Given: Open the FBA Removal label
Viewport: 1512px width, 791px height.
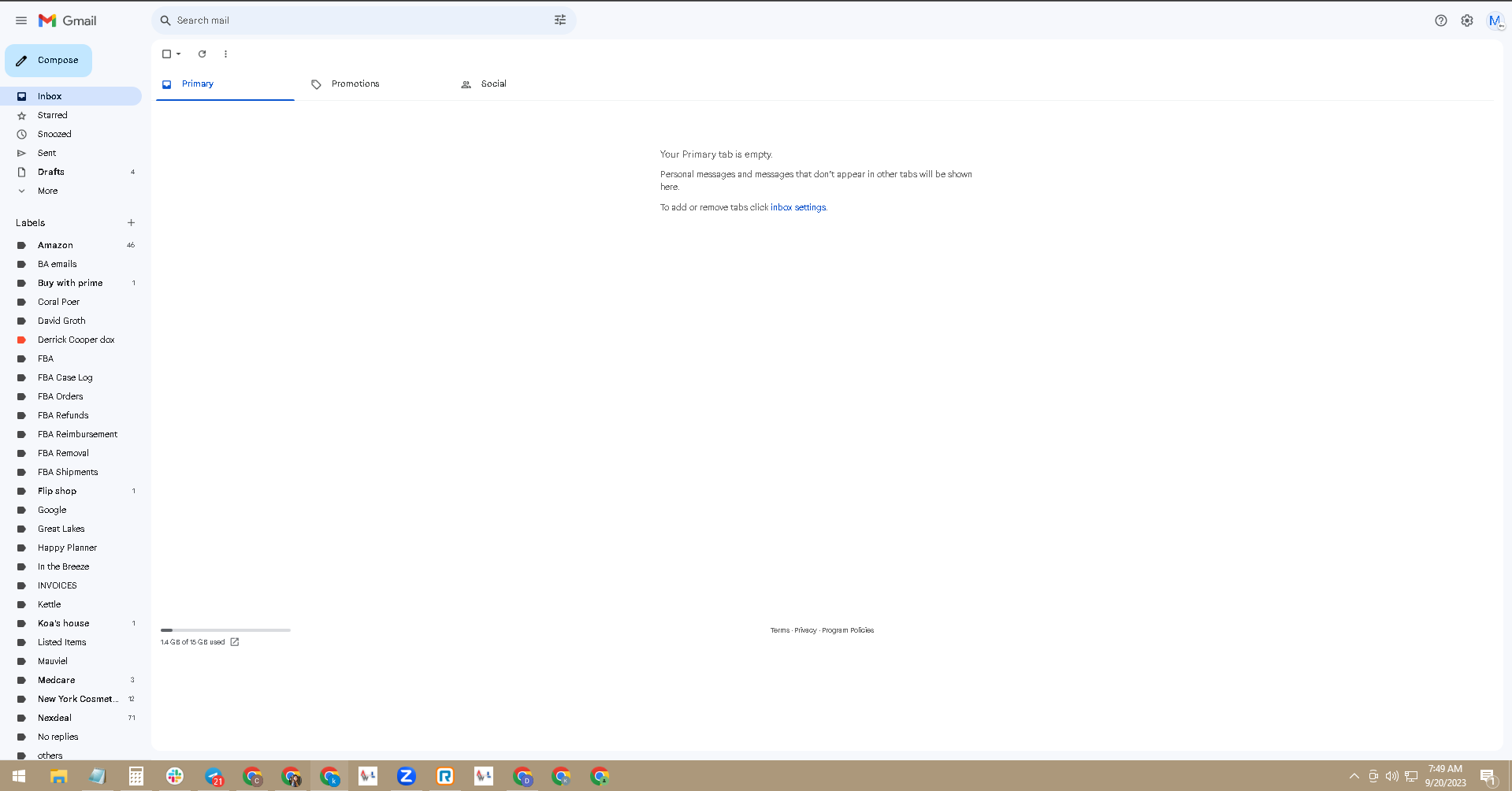Looking at the screenshot, I should tap(71, 453).
